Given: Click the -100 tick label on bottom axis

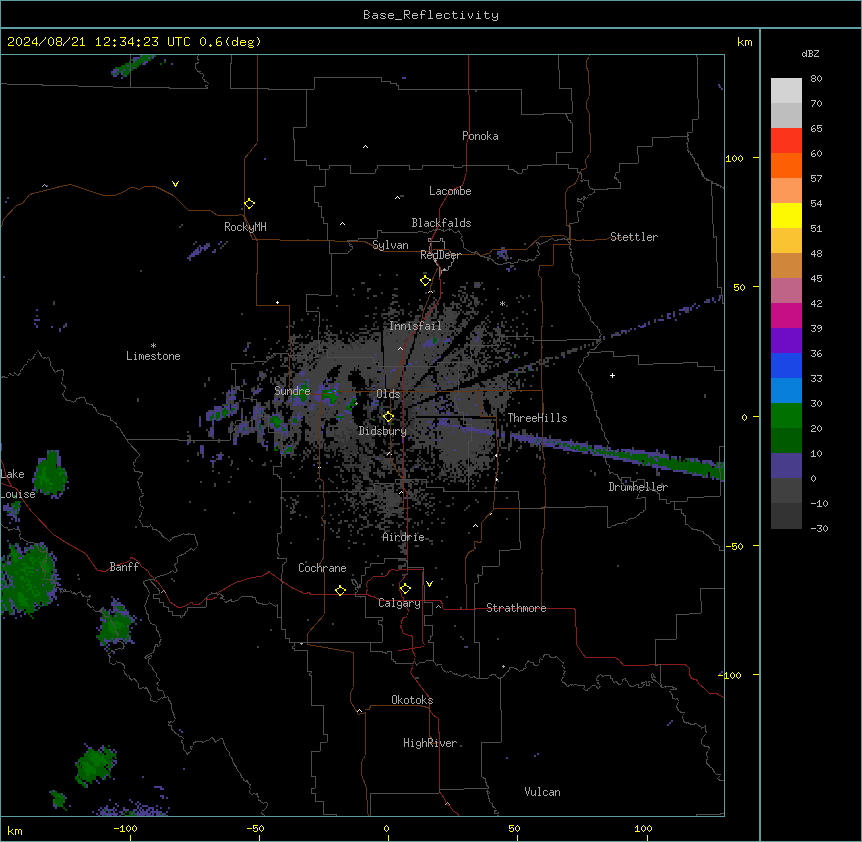Looking at the screenshot, I should tap(125, 828).
